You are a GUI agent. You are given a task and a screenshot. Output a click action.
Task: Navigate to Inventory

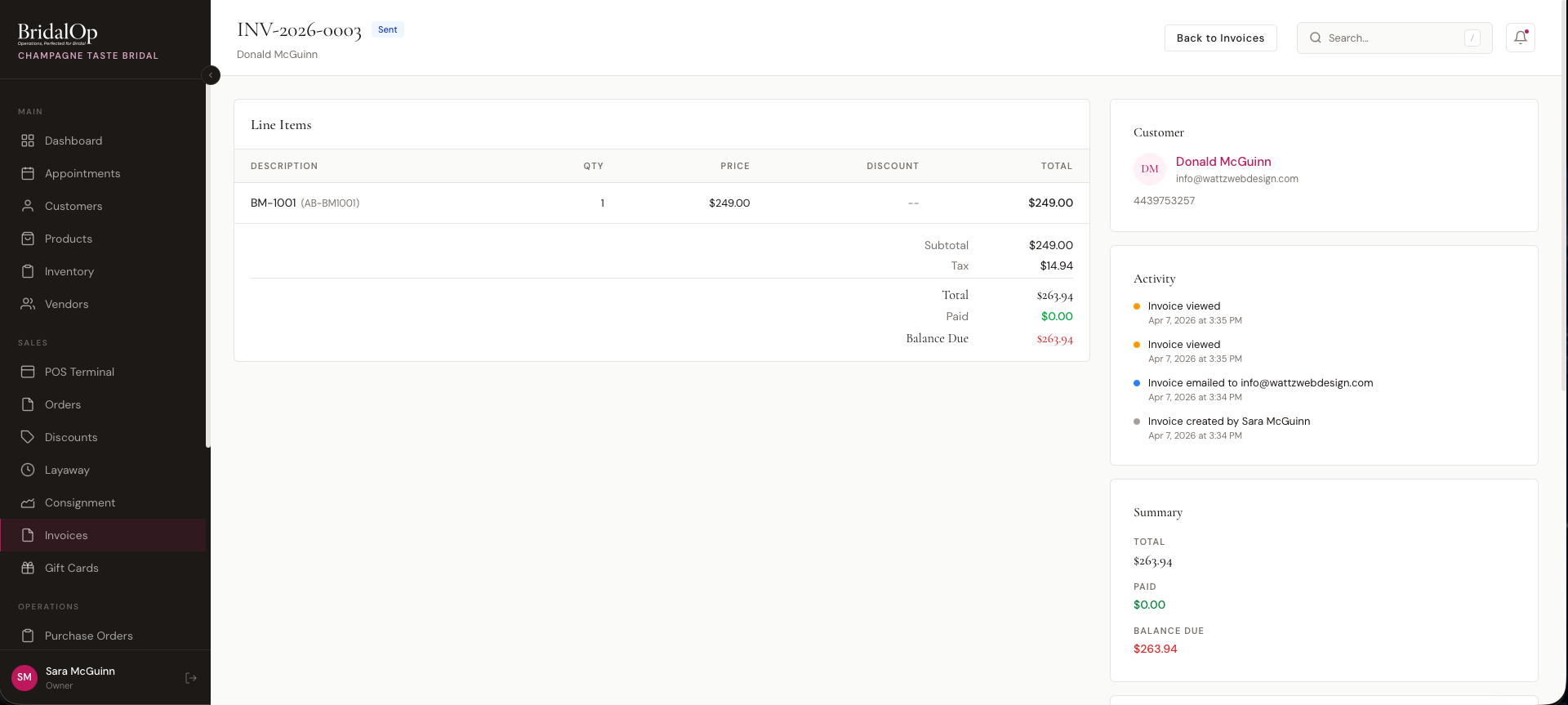click(103, 271)
